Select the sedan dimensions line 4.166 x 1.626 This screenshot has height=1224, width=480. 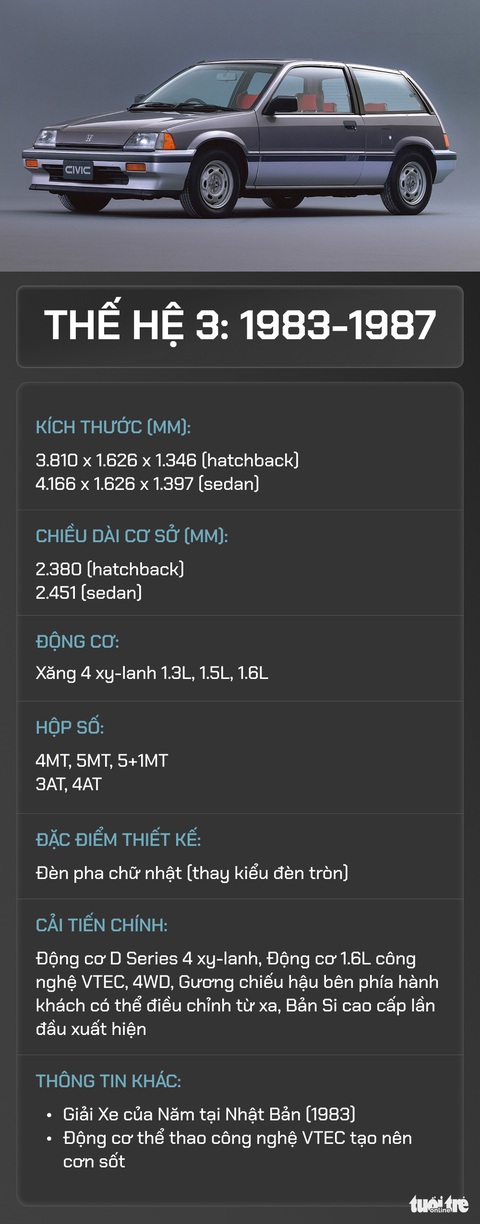pyautogui.click(x=148, y=484)
